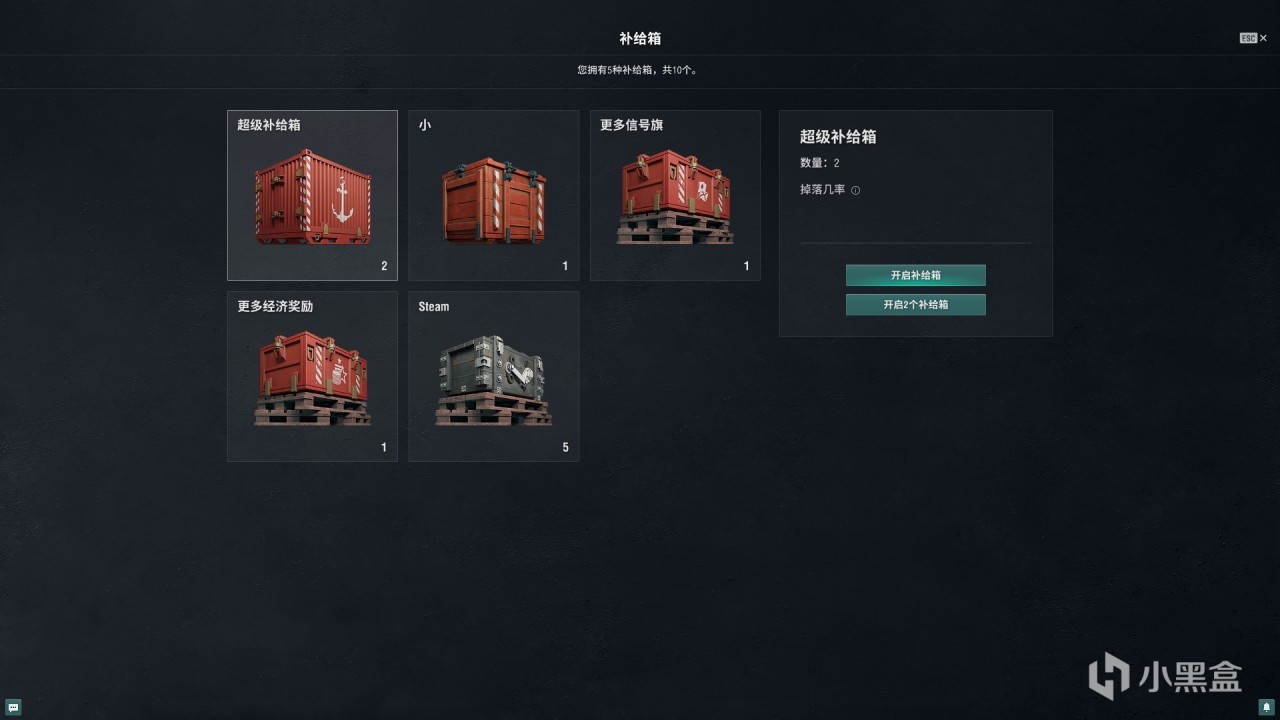This screenshot has width=1280, height=720.
Task: Select the 超级补给箱 anchor container image
Action: point(313,196)
